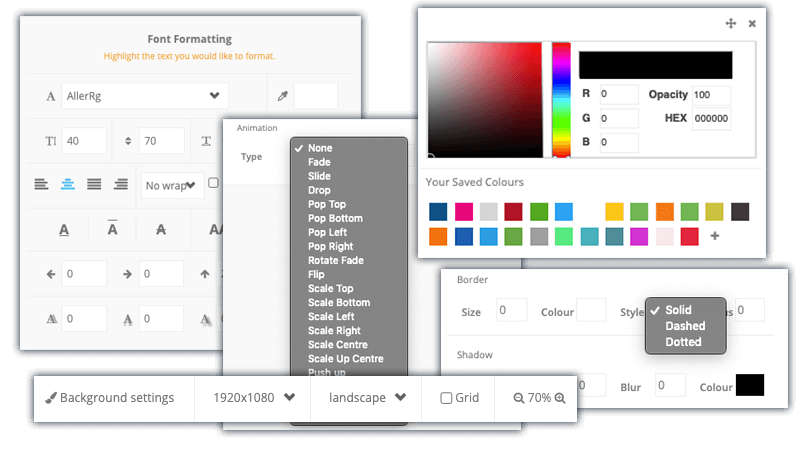The width and height of the screenshot is (800, 450).
Task: Close the colour picker panel
Action: (x=752, y=23)
